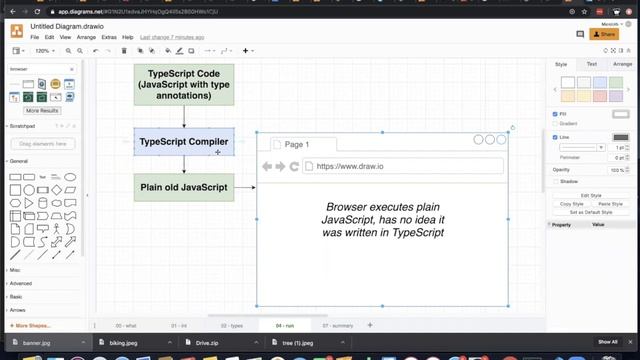Click the Copy Style button
The image size is (640, 360).
tap(571, 204)
